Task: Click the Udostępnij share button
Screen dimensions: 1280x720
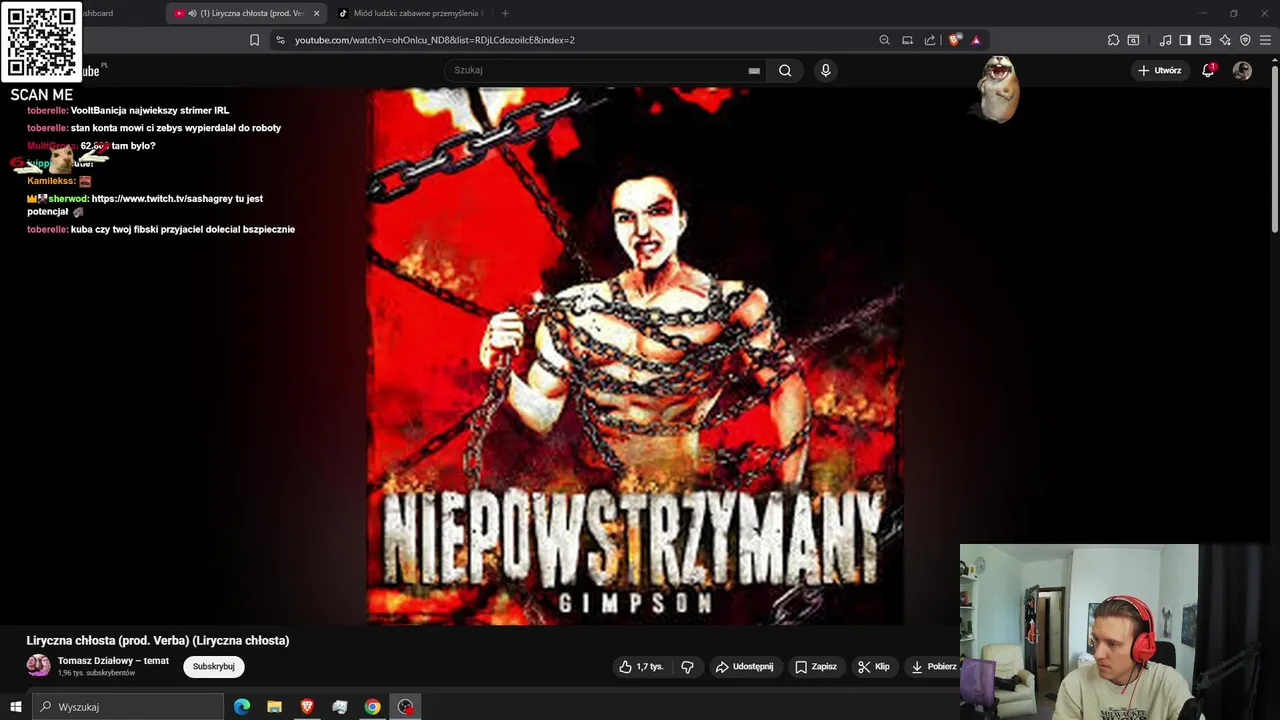Action: 744,666
